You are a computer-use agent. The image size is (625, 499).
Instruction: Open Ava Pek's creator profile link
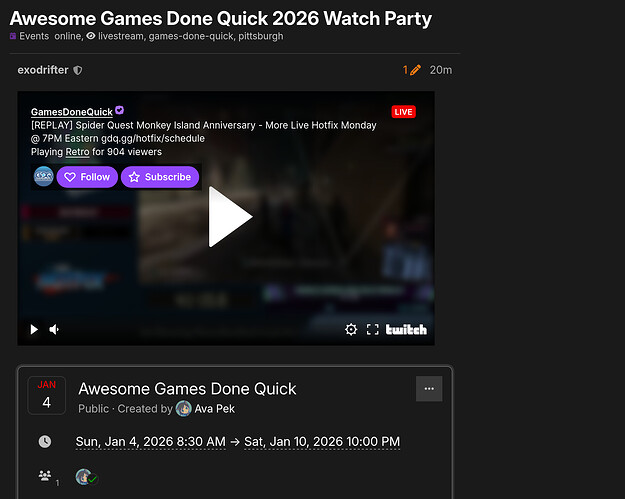point(214,409)
